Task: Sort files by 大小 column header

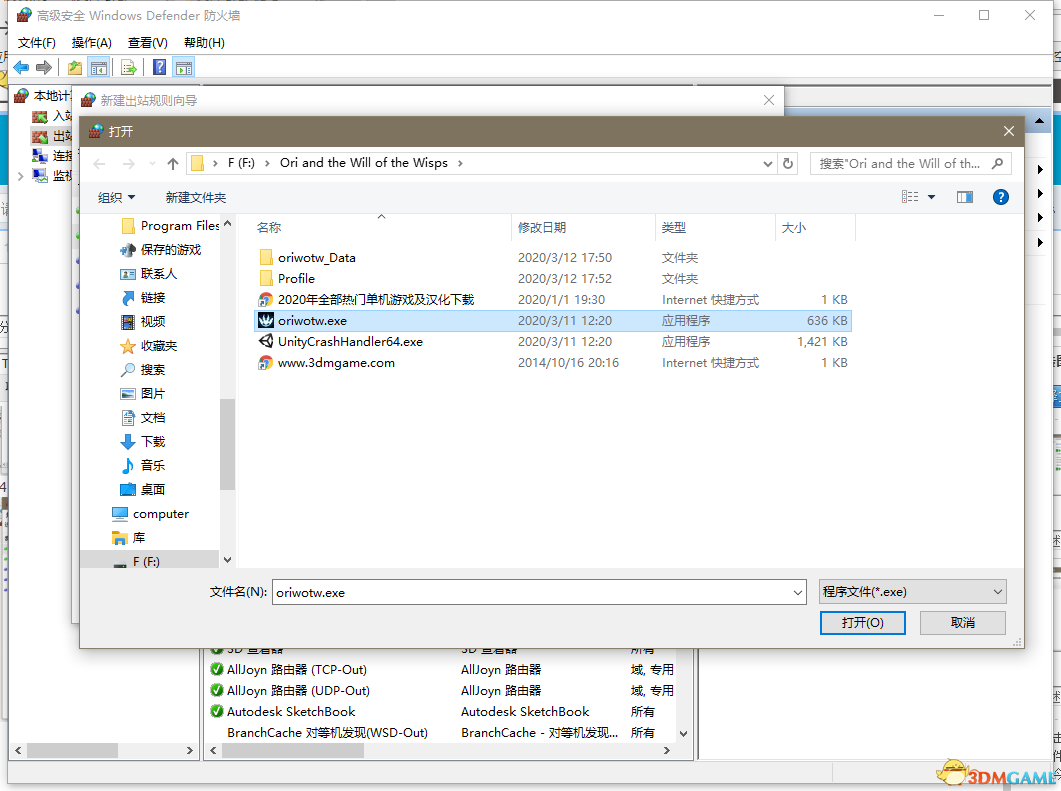Action: click(815, 227)
